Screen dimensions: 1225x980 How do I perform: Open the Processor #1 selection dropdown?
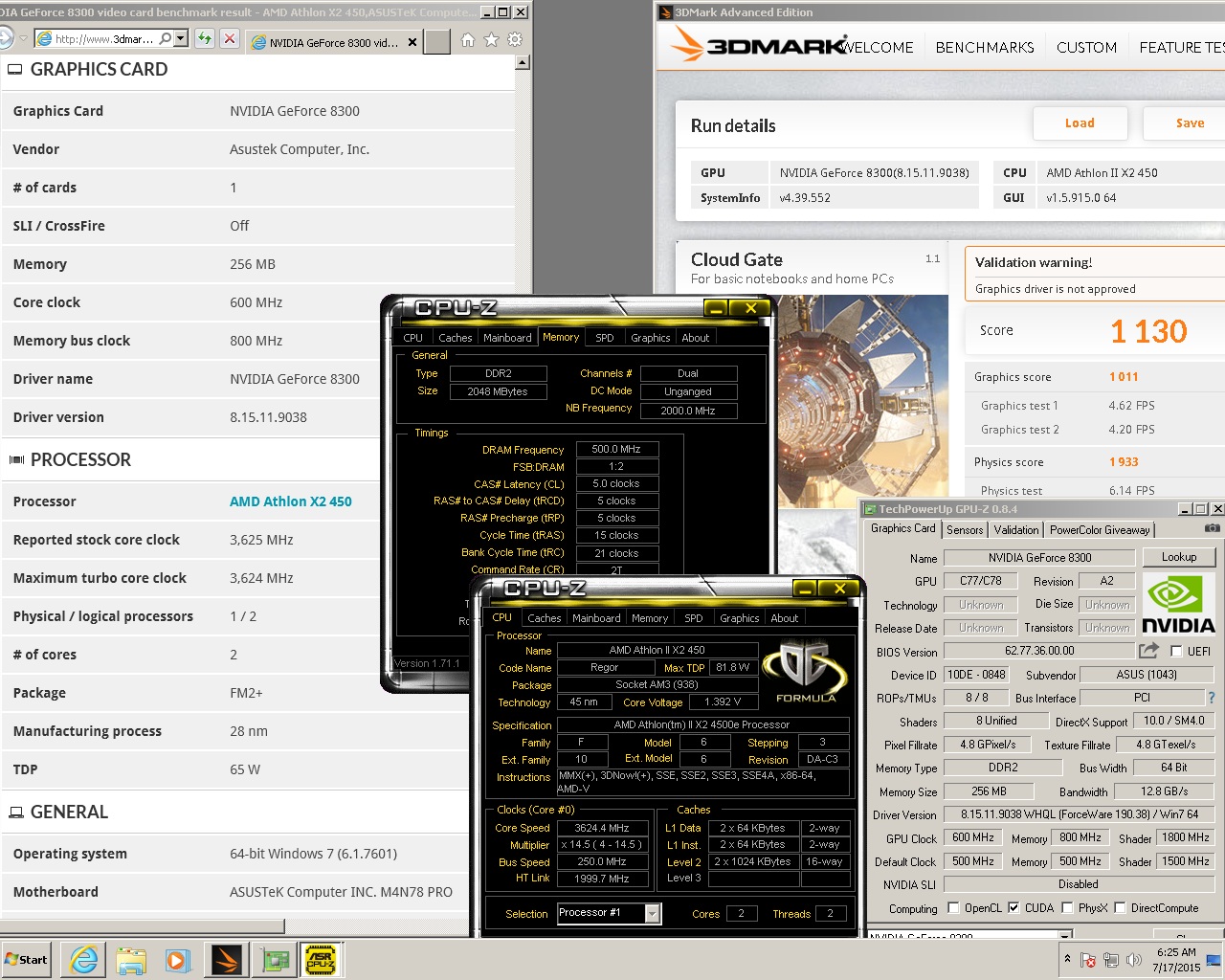653,914
